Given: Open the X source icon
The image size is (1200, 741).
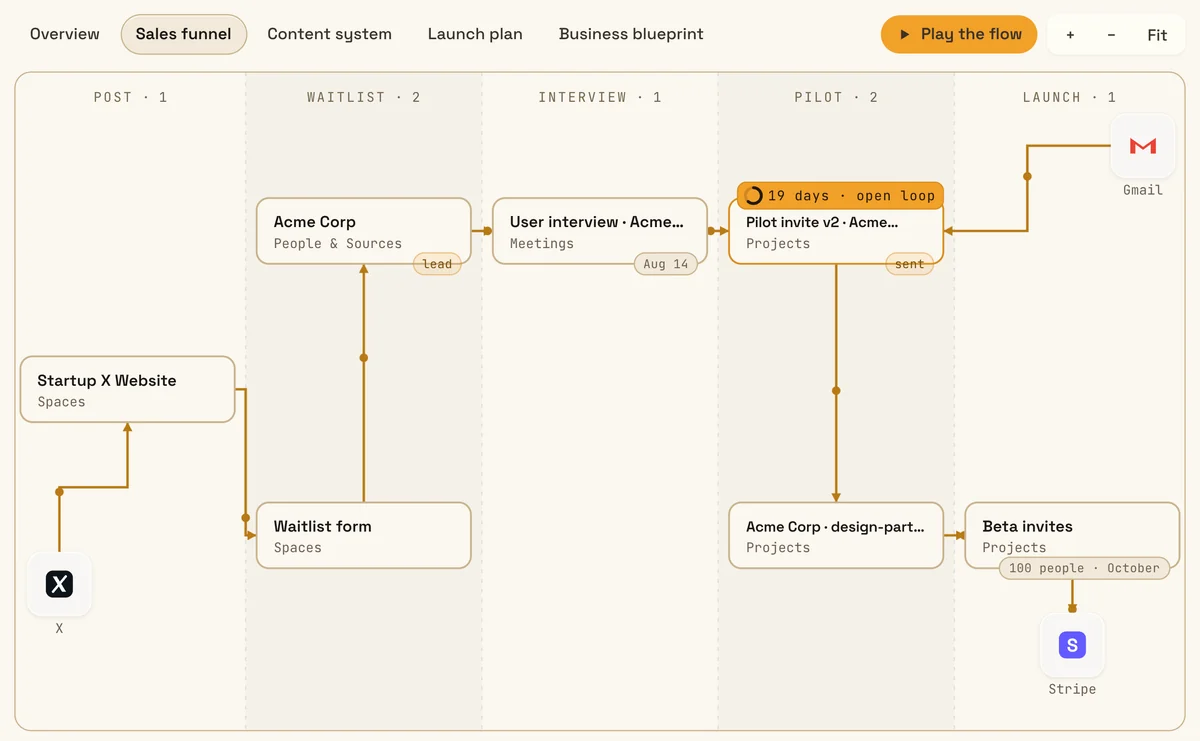Looking at the screenshot, I should [59, 585].
